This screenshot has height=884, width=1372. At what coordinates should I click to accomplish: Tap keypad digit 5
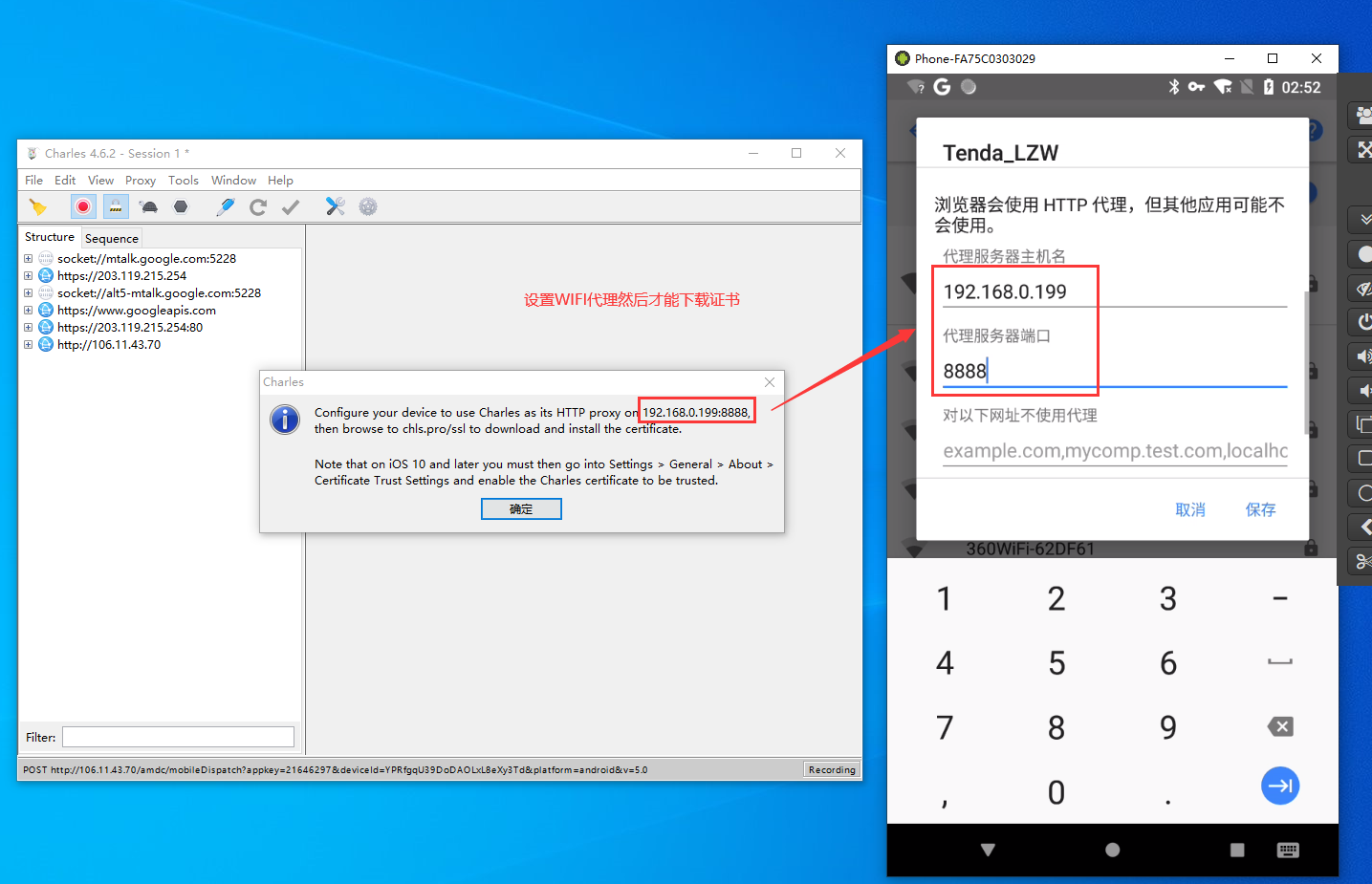(1056, 663)
